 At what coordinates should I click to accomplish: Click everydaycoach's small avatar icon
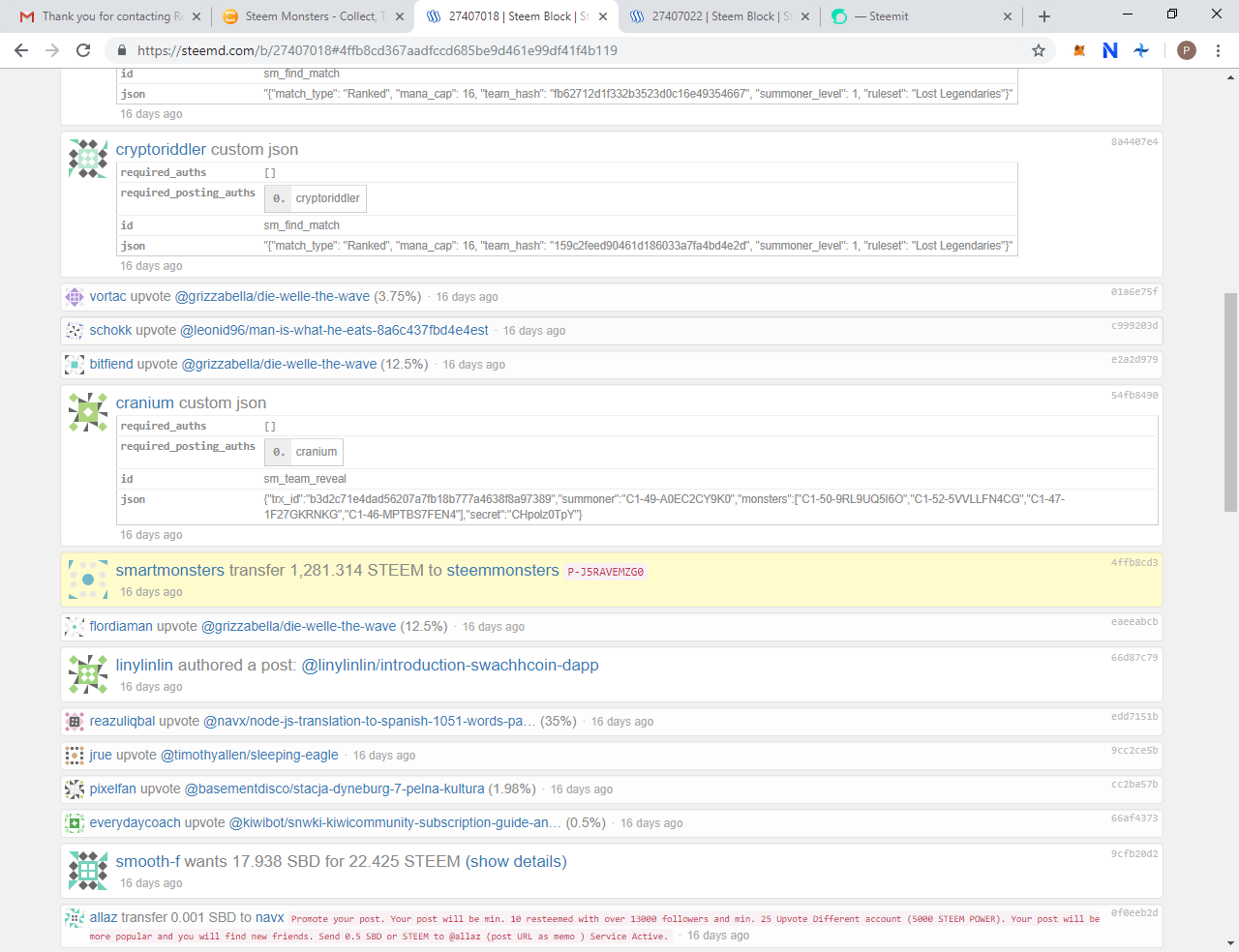pyautogui.click(x=75, y=823)
